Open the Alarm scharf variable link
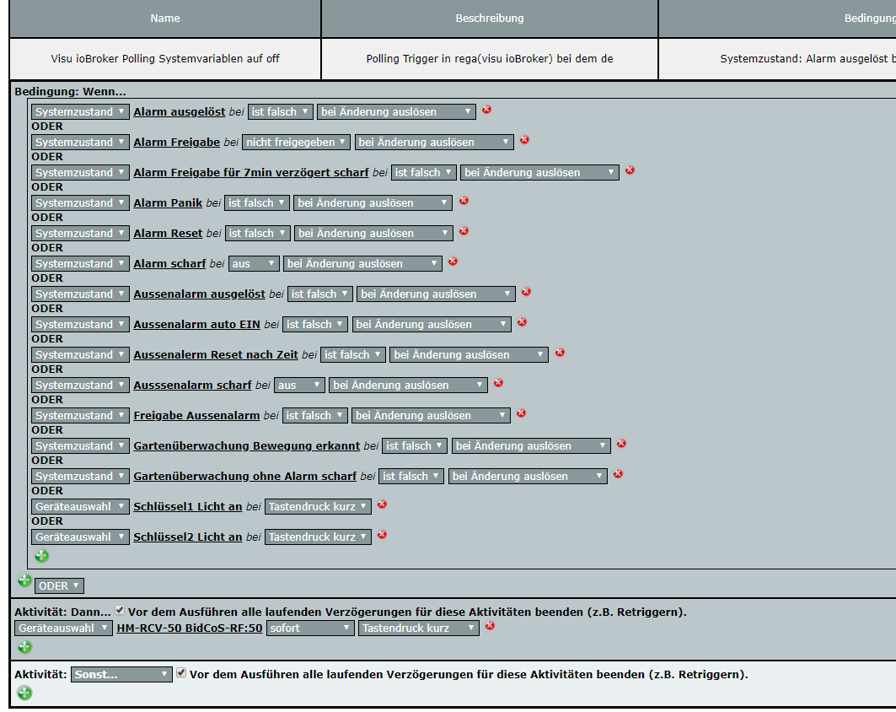Screen dimensions: 896x712 tap(169, 264)
